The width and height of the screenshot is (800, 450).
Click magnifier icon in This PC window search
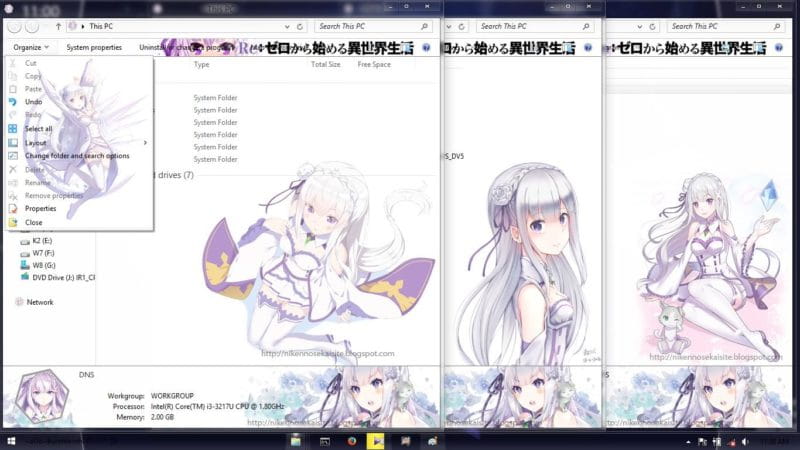coord(424,27)
